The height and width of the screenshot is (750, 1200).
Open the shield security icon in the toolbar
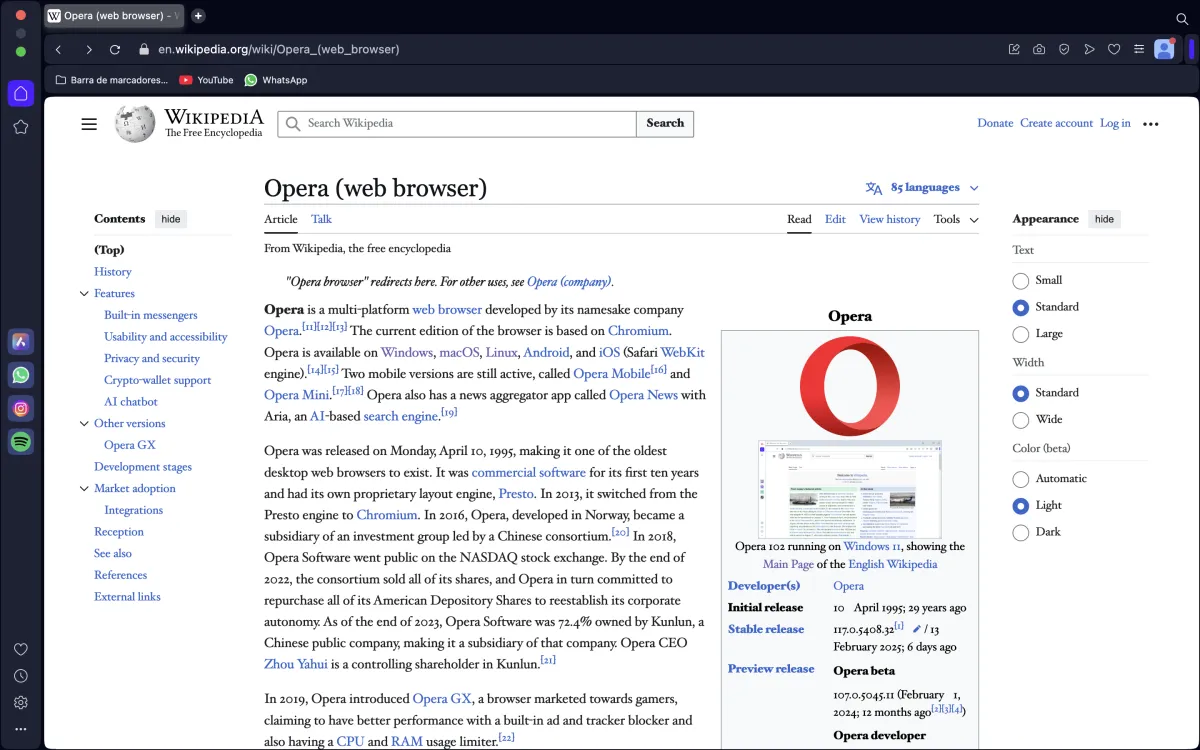tap(1063, 49)
